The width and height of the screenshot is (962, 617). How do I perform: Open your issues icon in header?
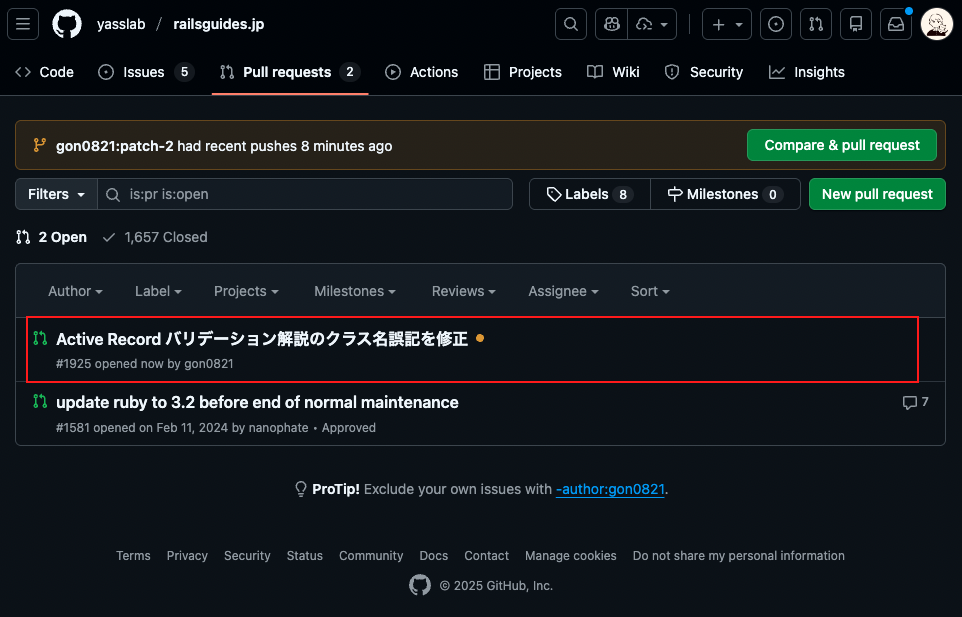tap(775, 24)
